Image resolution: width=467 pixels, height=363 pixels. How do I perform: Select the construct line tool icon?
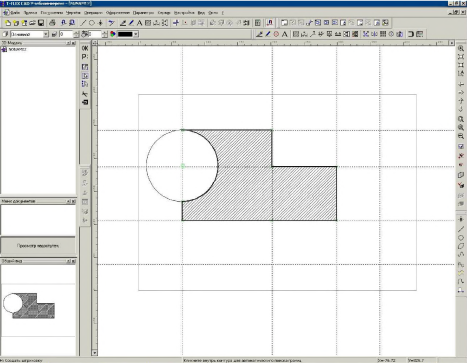click(83, 23)
